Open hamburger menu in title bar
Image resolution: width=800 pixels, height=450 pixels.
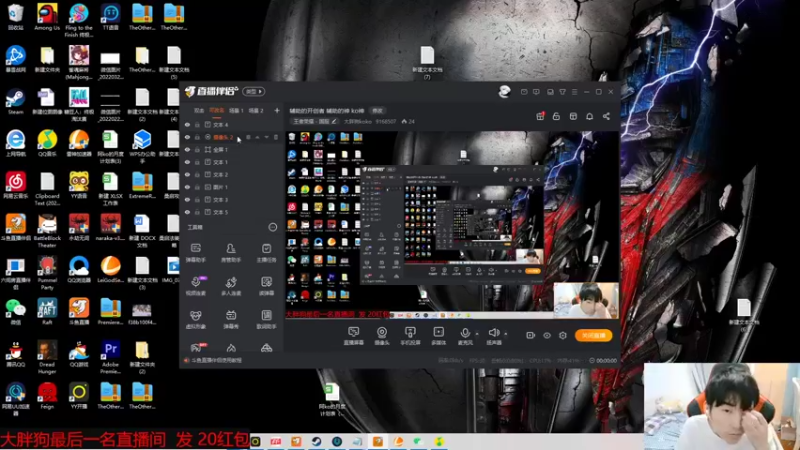coord(574,92)
